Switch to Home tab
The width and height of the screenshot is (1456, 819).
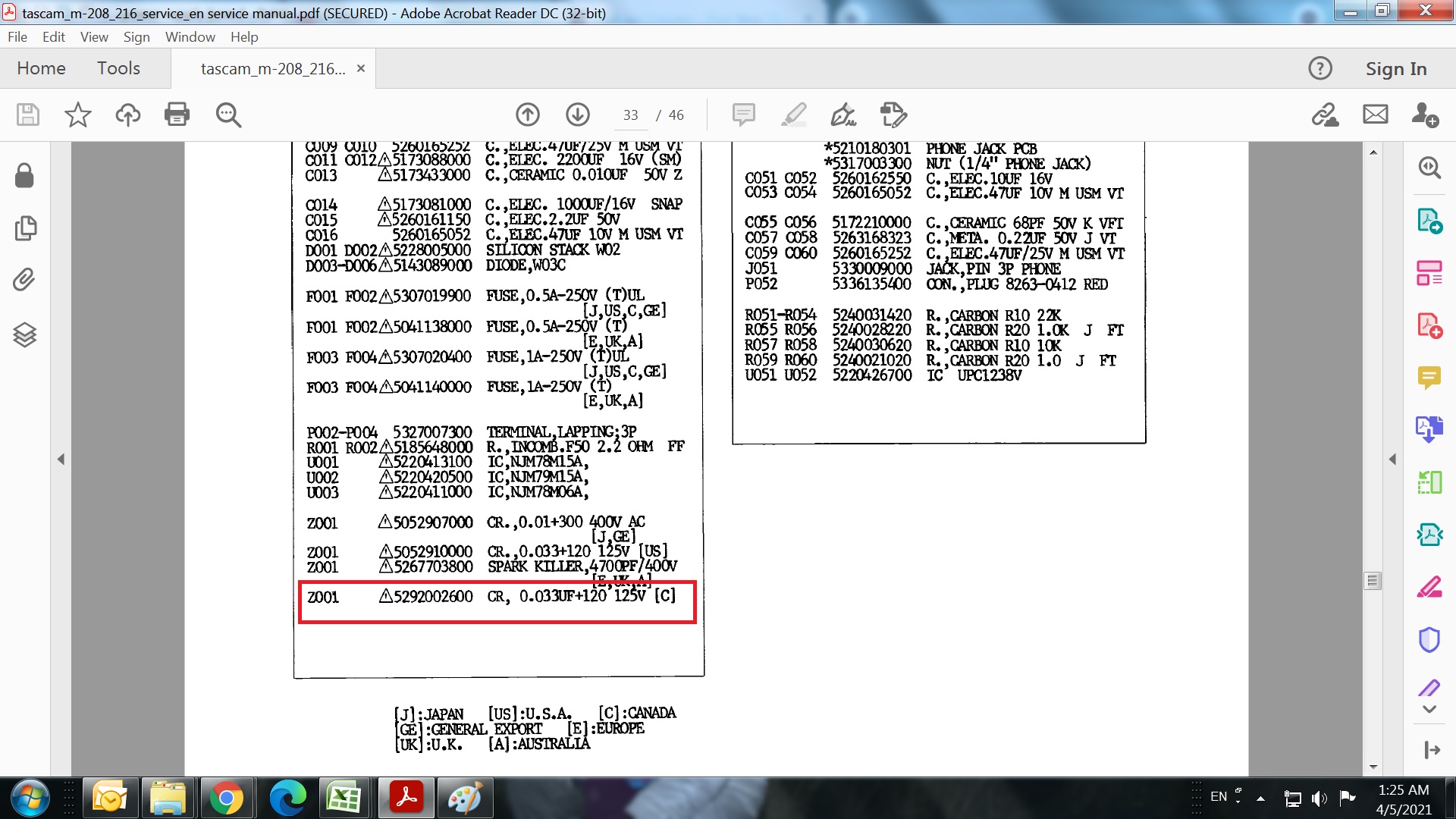(x=41, y=68)
